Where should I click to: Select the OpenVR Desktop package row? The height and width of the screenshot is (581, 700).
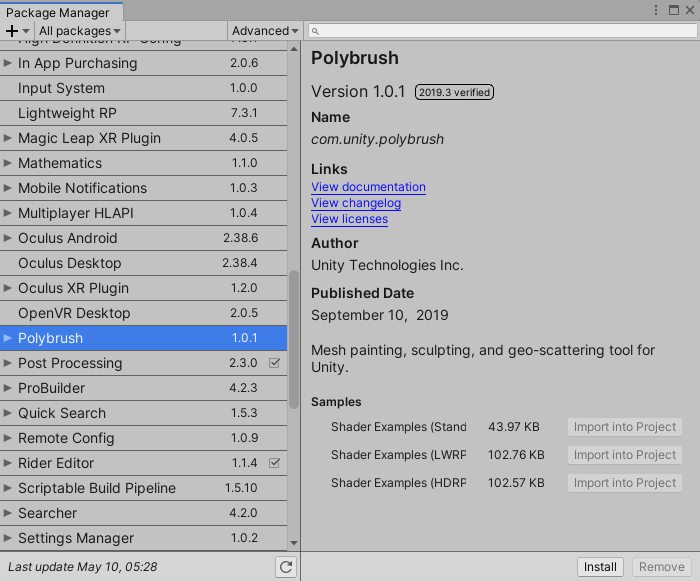tap(143, 313)
